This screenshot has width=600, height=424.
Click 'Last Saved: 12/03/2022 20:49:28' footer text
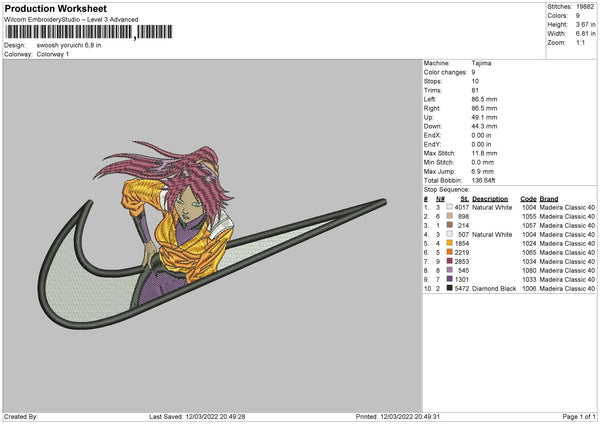197,416
